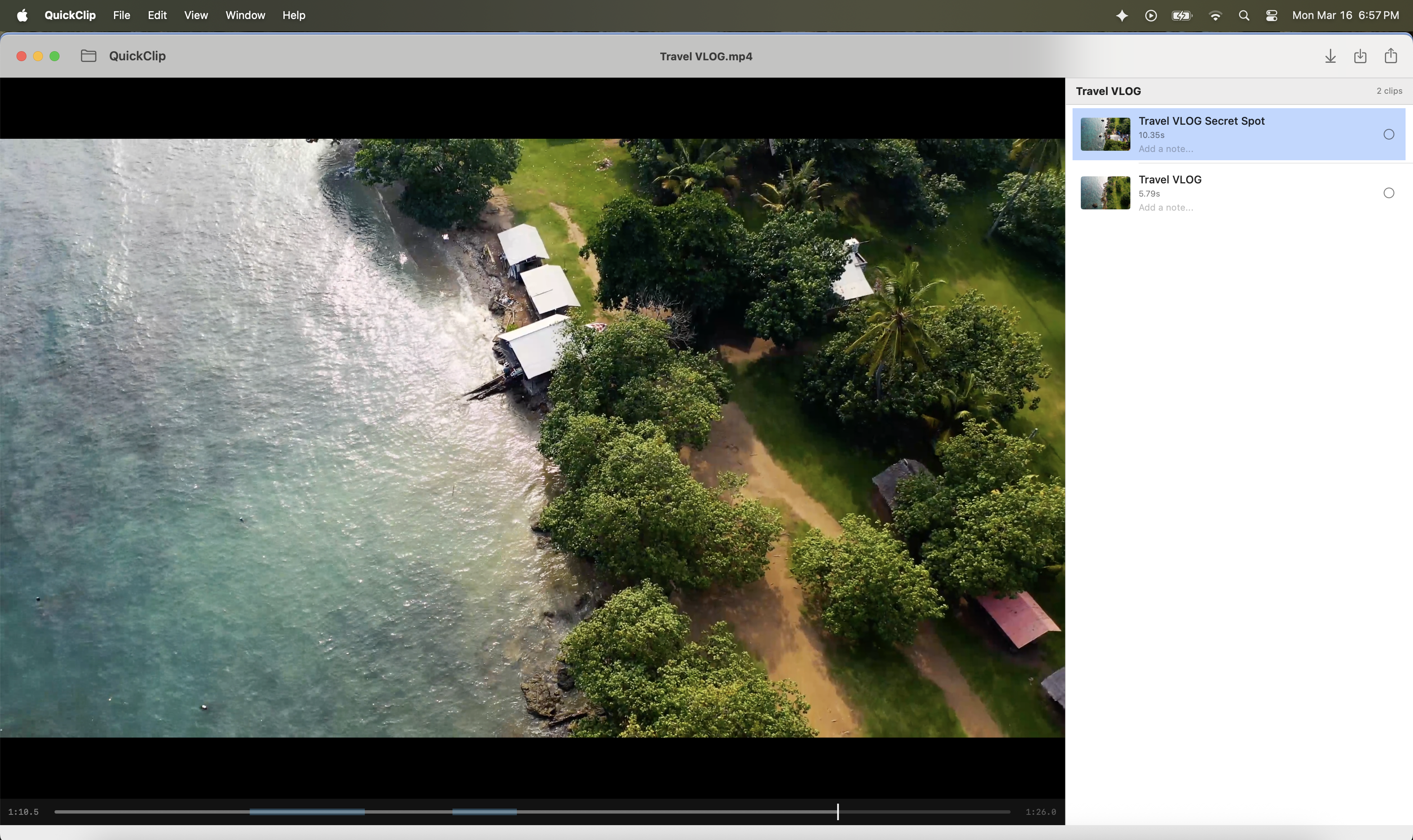The height and width of the screenshot is (840, 1413).
Task: Click the folder icon beside QuickClip title
Action: [x=88, y=55]
